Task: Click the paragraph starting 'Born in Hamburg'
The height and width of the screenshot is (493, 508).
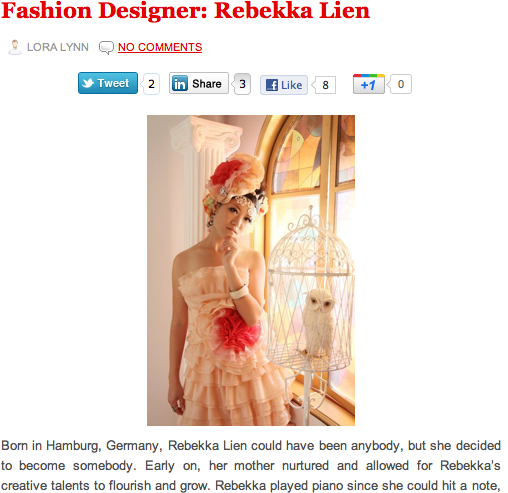Action: (x=251, y=466)
